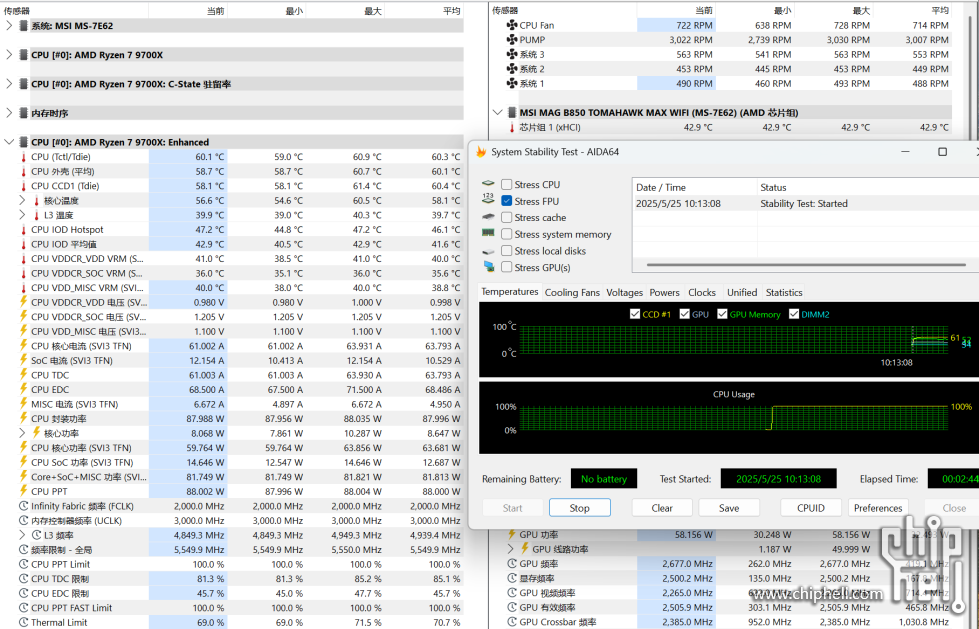Viewport: 979px width, 629px height.
Task: Click fan icon beside 系统 1 row
Action: pyautogui.click(x=512, y=83)
